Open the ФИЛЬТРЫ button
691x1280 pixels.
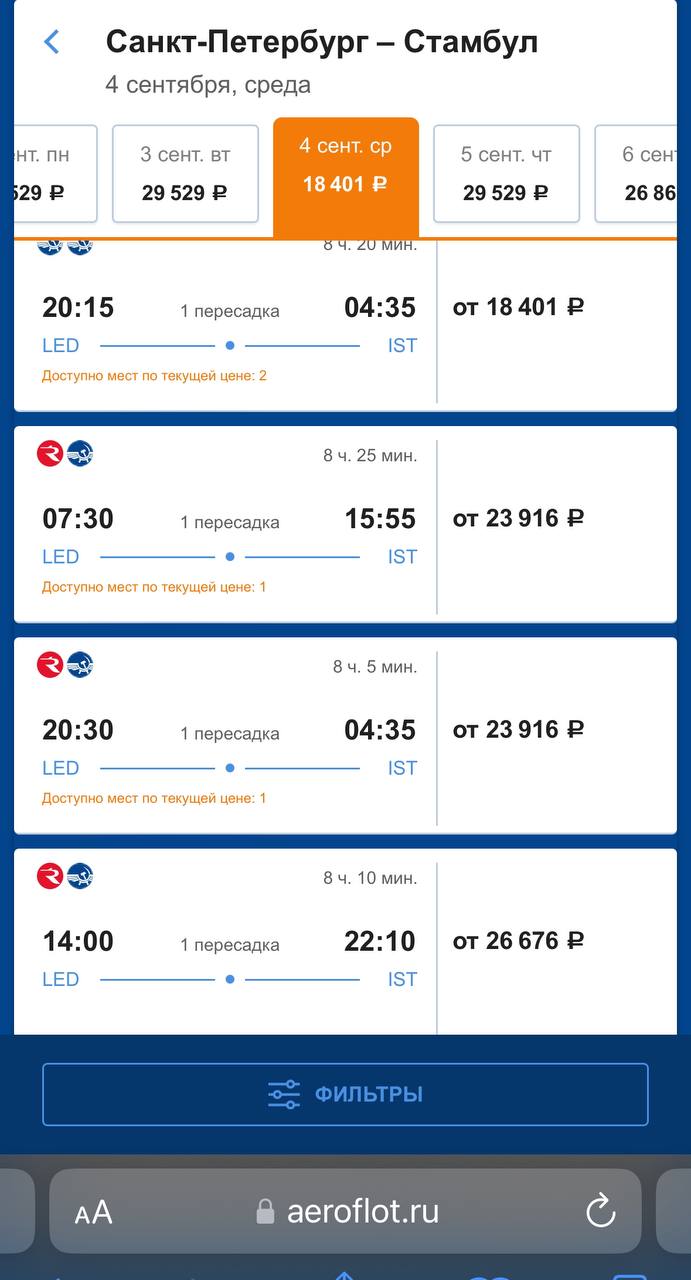pyautogui.click(x=345, y=1094)
